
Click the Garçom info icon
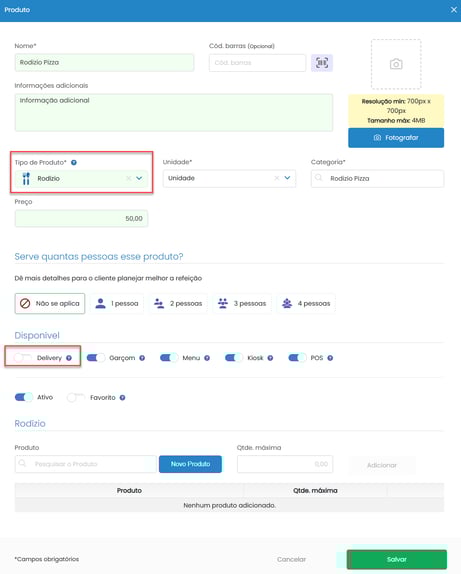[x=142, y=358]
